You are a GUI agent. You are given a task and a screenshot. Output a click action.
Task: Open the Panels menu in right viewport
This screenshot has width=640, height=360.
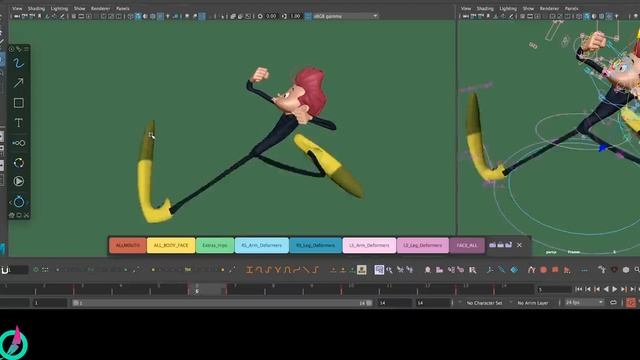click(x=571, y=8)
